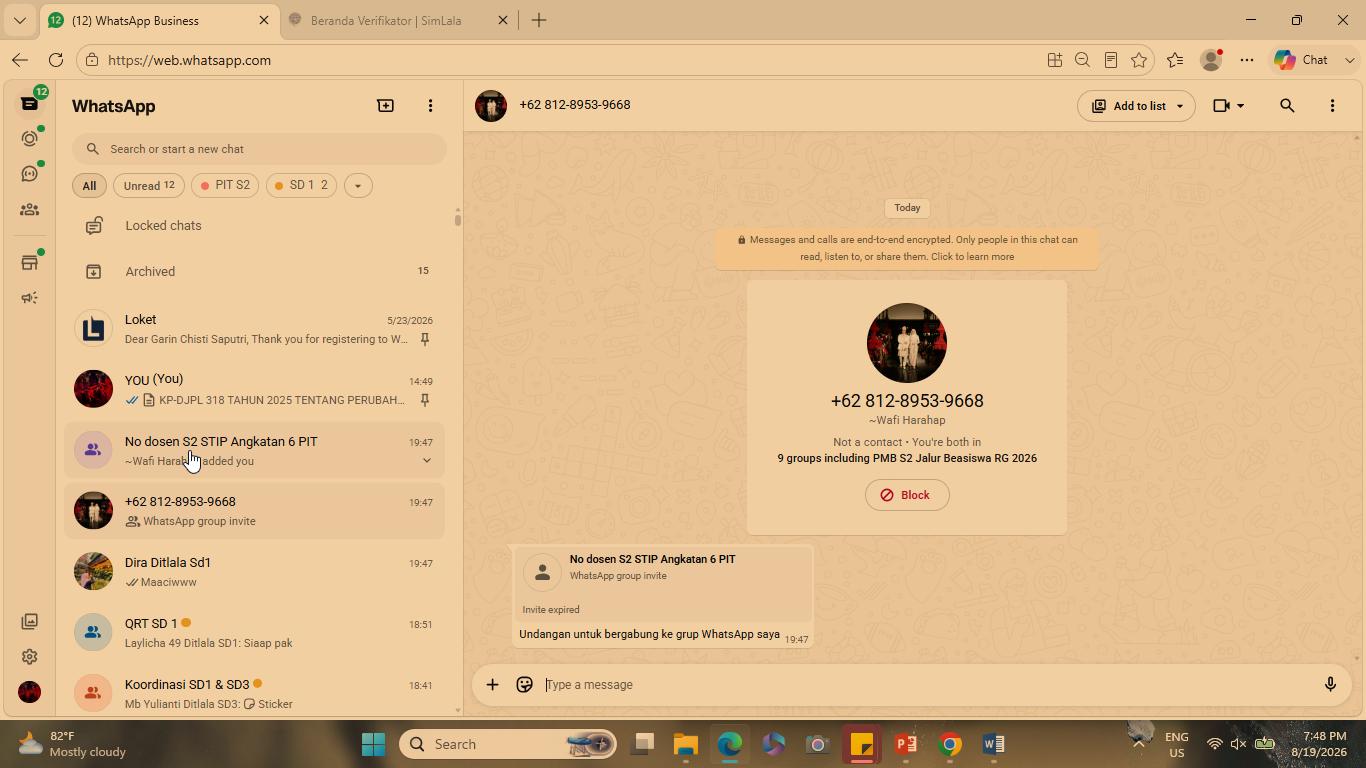The width and height of the screenshot is (1366, 768).
Task: Toggle the Unread 12 chat filter
Action: (149, 185)
